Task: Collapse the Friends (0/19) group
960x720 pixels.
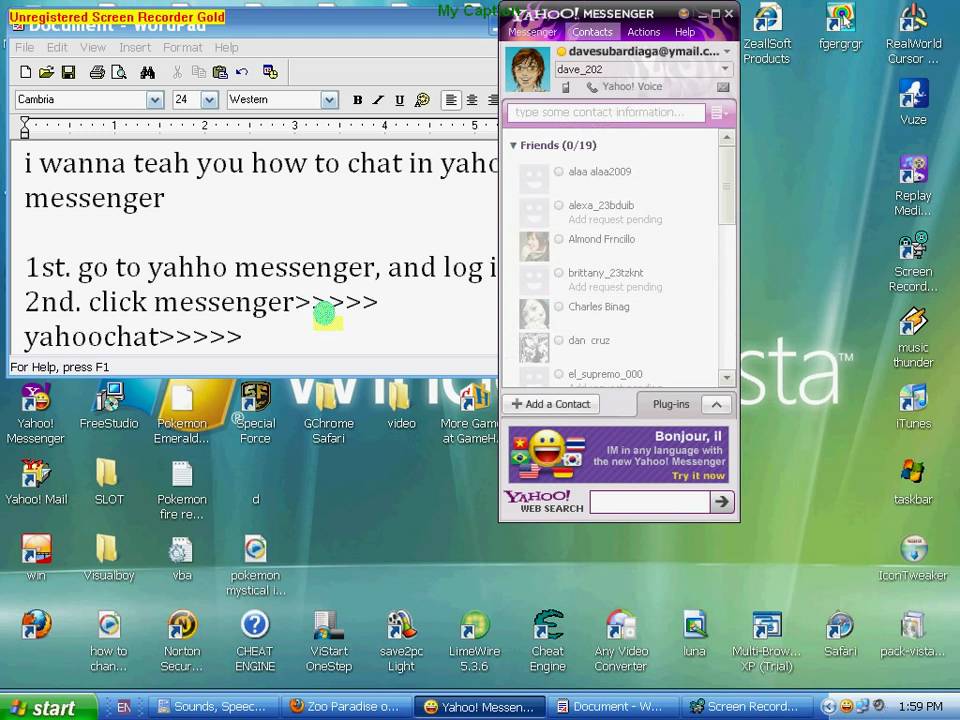Action: (513, 146)
